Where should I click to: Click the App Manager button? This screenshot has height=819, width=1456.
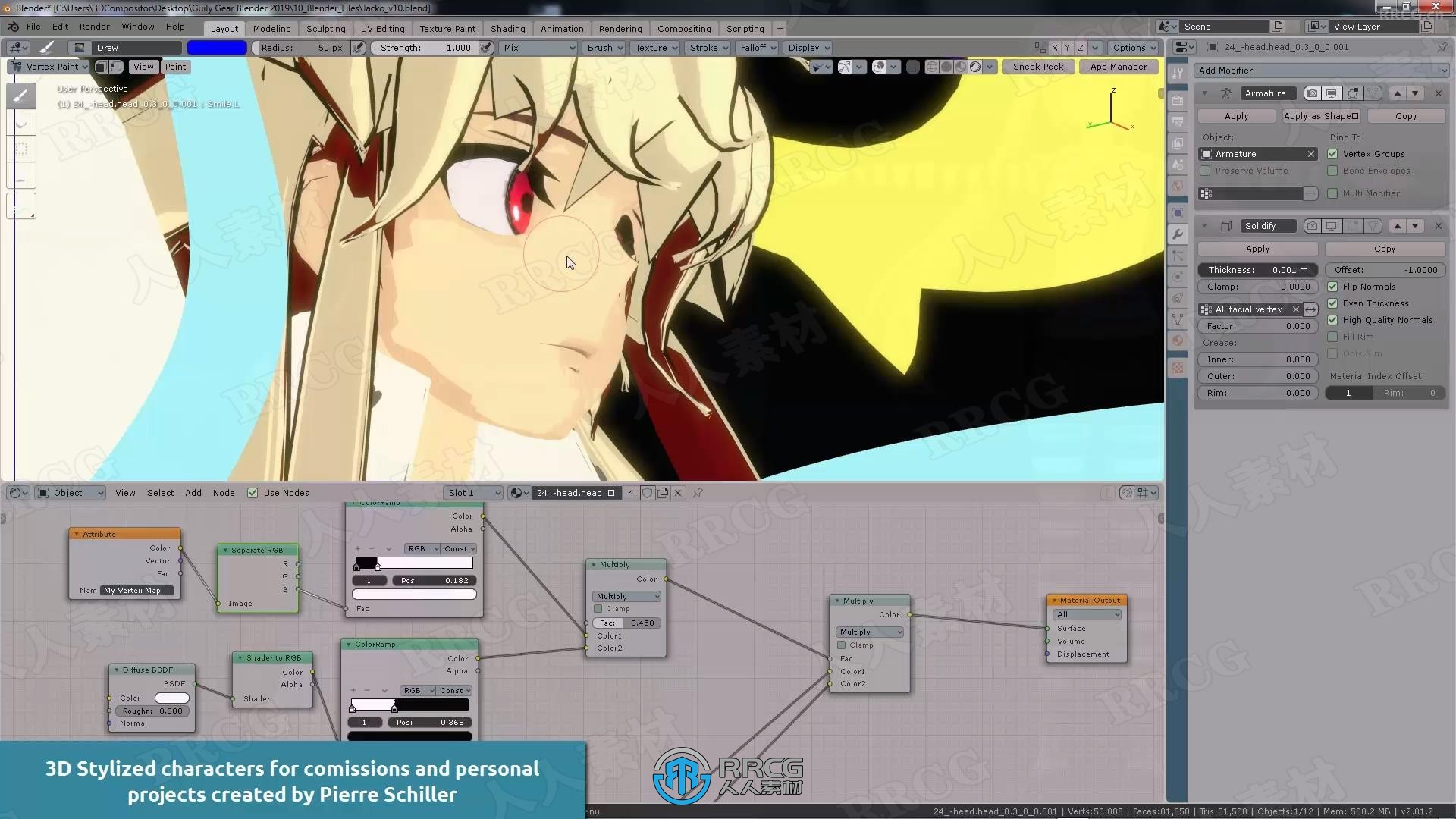click(1118, 66)
